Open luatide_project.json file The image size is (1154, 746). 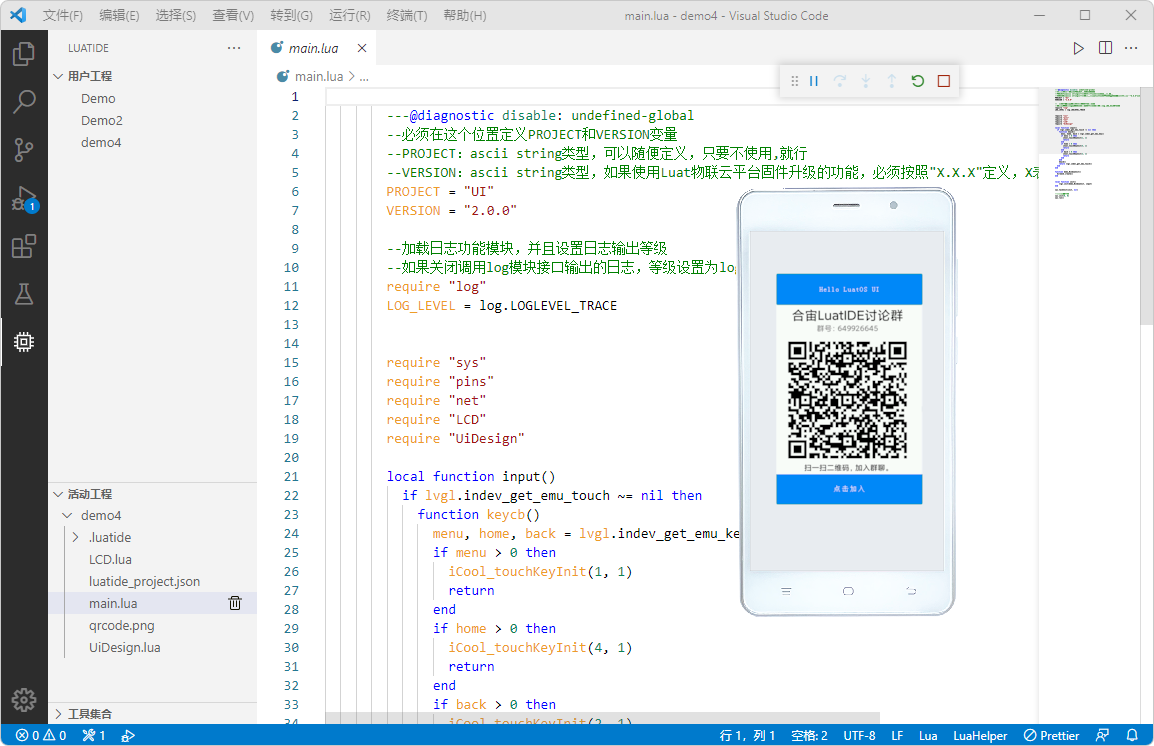pos(153,581)
